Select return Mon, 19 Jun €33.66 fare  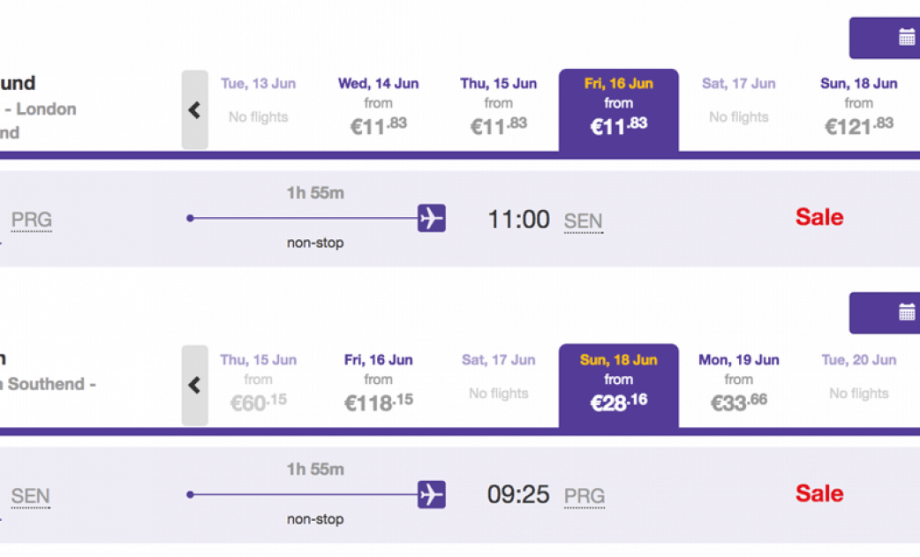click(x=738, y=386)
